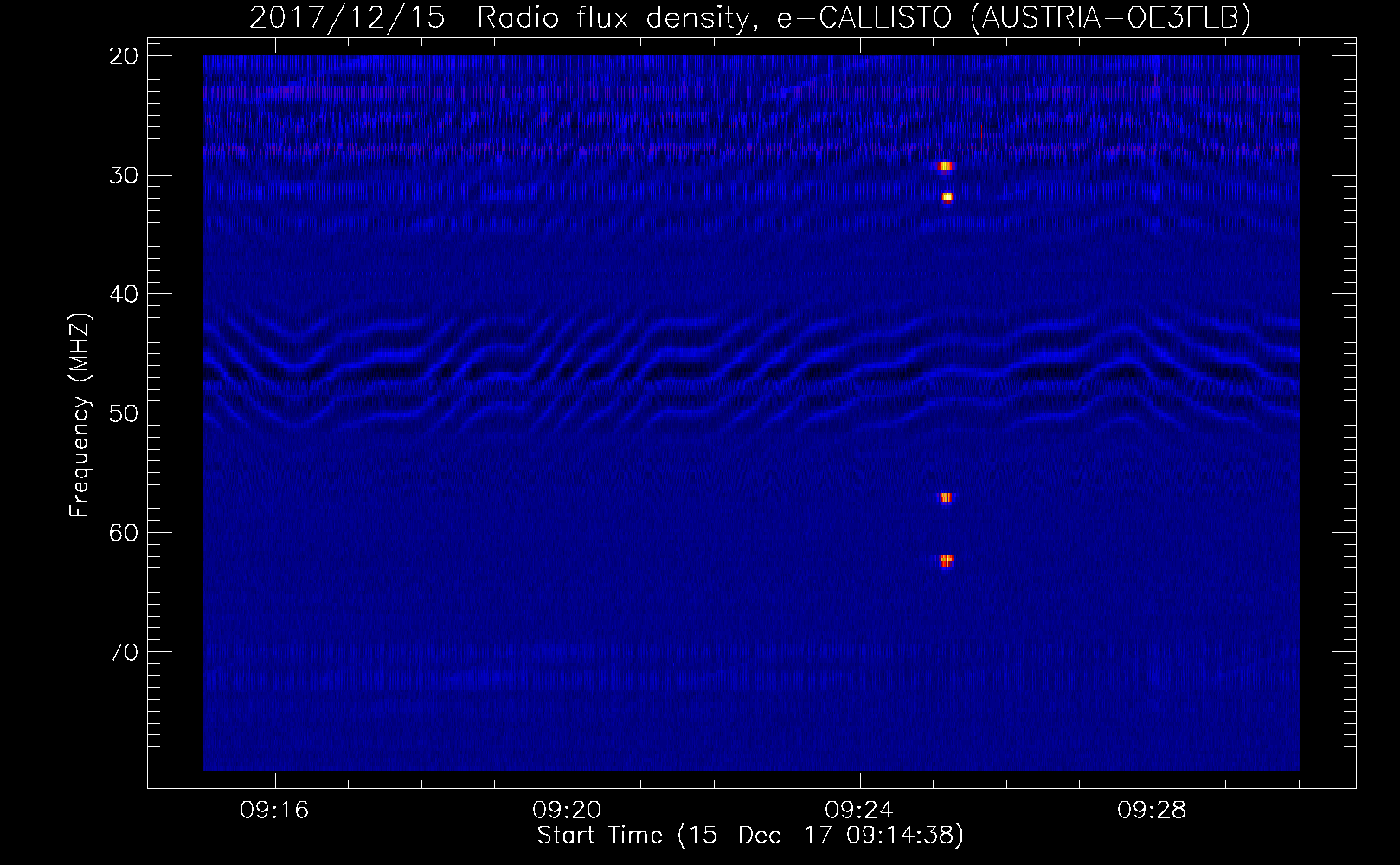
Task: Click the 09:28 time tick label
Action: [x=1152, y=811]
